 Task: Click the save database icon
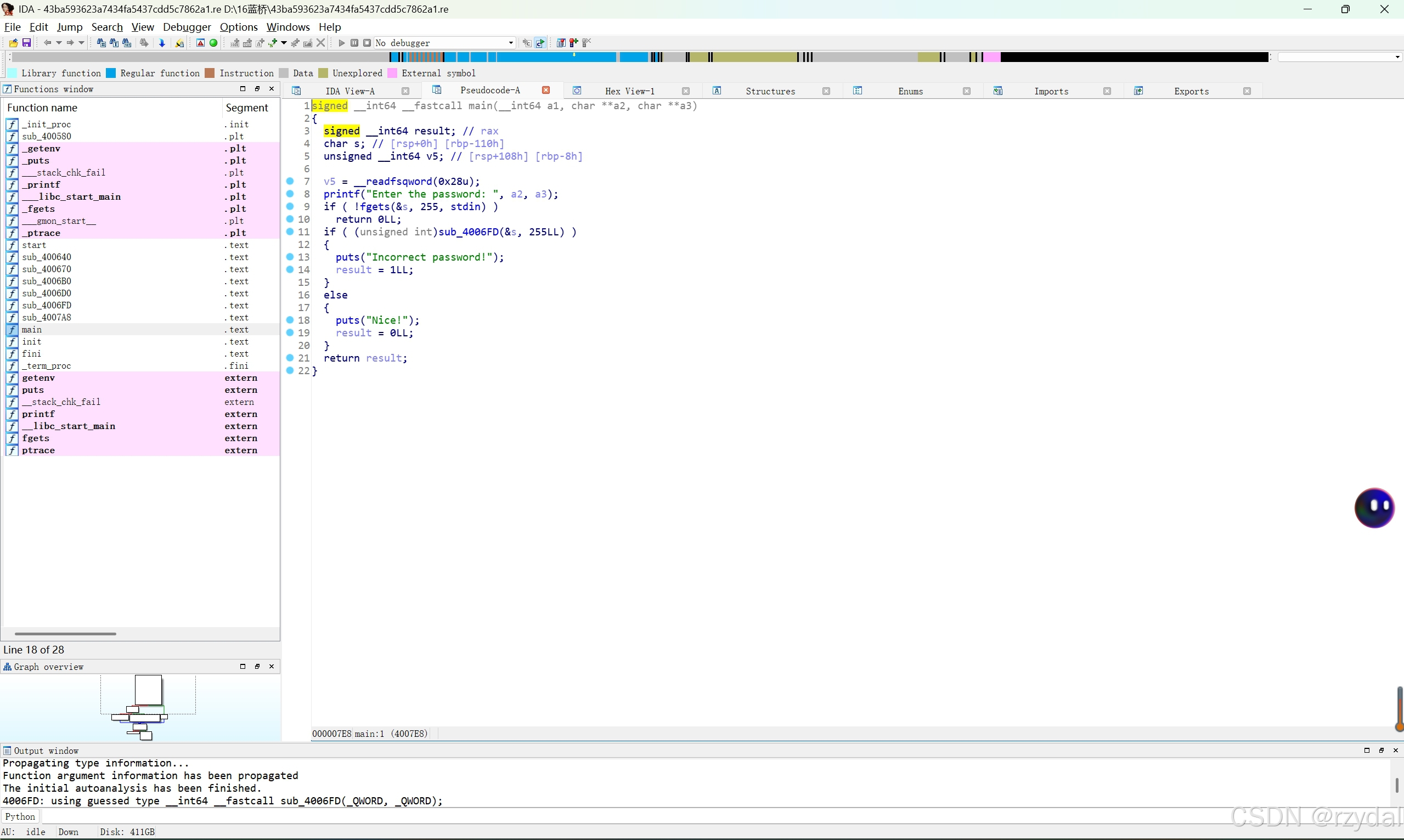click(x=26, y=43)
